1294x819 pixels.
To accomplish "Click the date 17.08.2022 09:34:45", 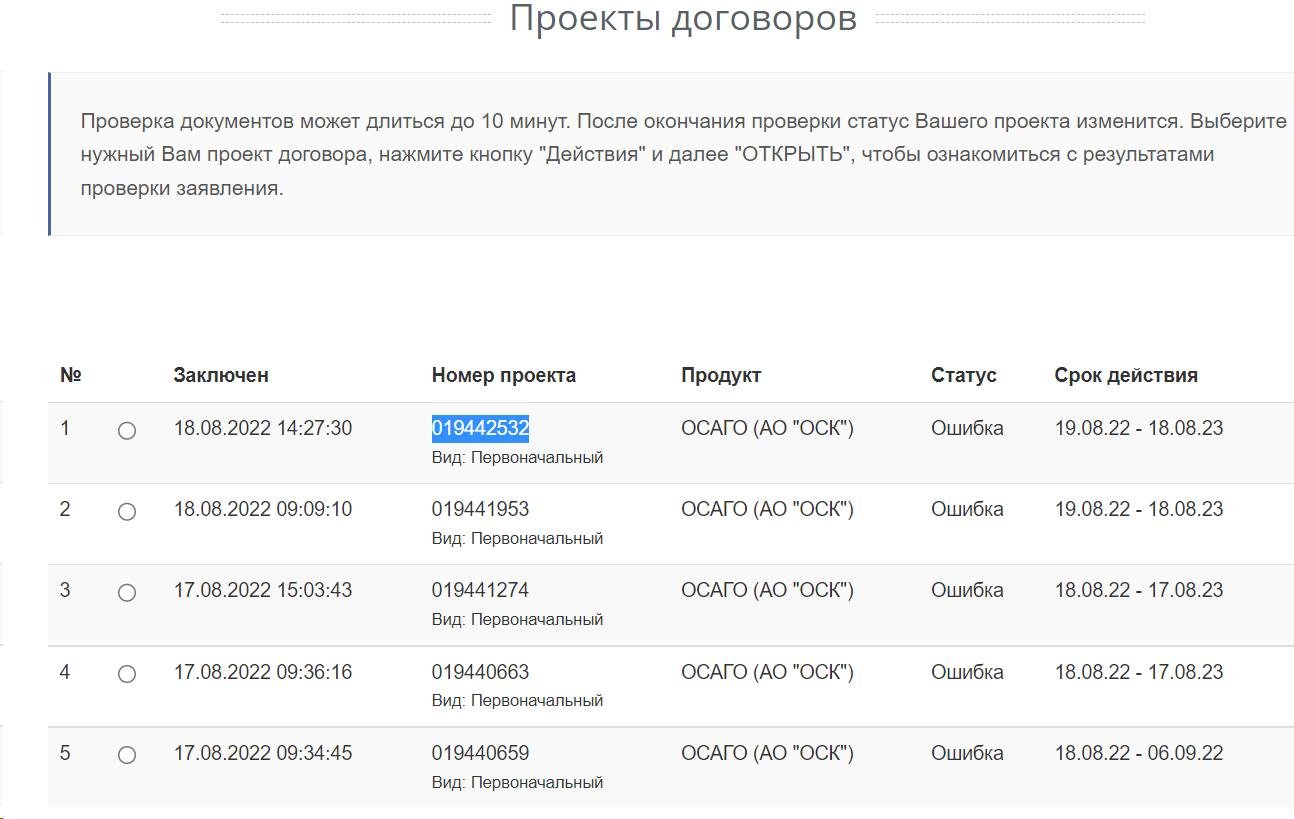I will [x=263, y=753].
